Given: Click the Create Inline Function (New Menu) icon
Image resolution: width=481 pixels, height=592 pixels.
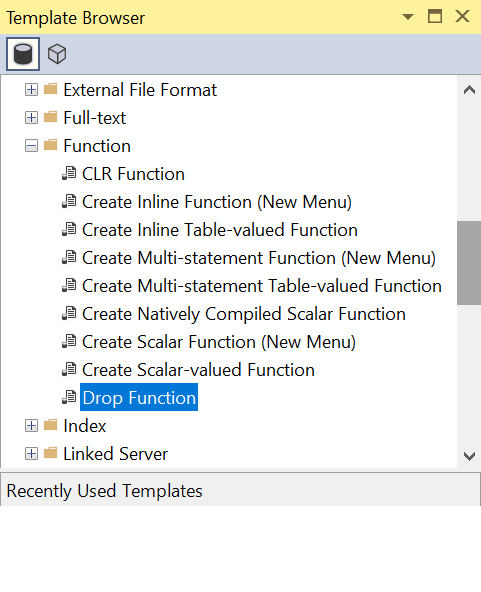Looking at the screenshot, I should [x=69, y=202].
